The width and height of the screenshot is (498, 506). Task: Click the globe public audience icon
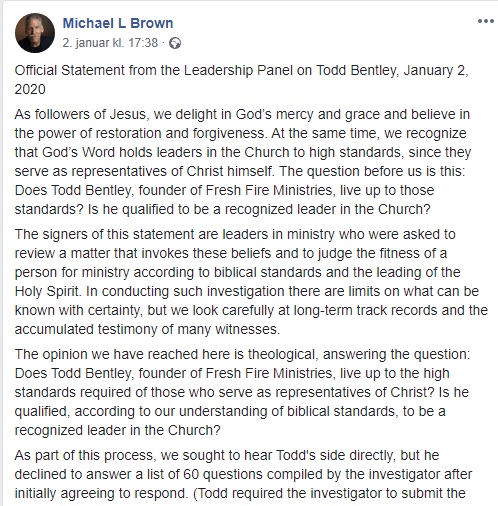(x=175, y=43)
